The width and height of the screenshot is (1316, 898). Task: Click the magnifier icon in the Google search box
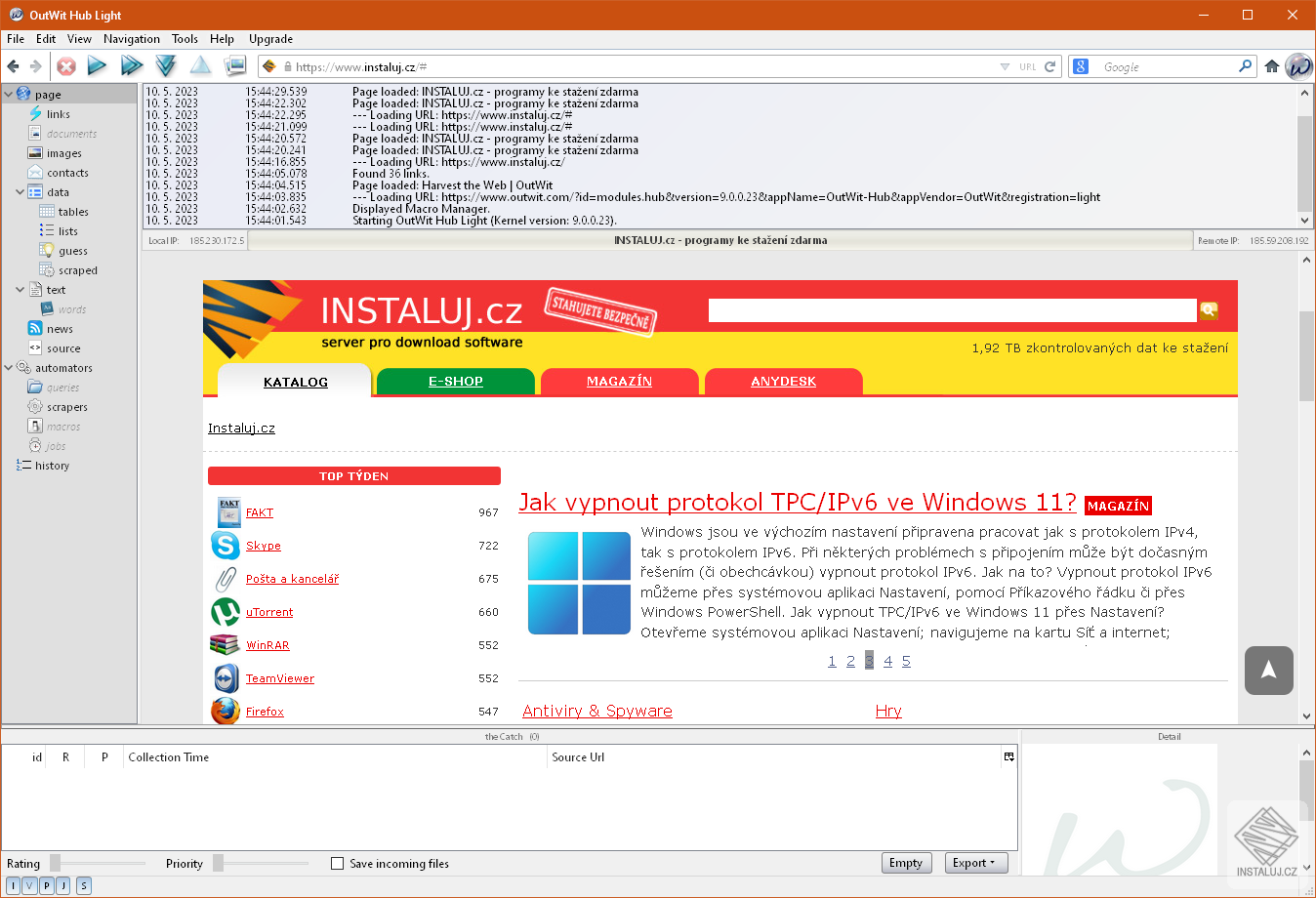pos(1245,66)
